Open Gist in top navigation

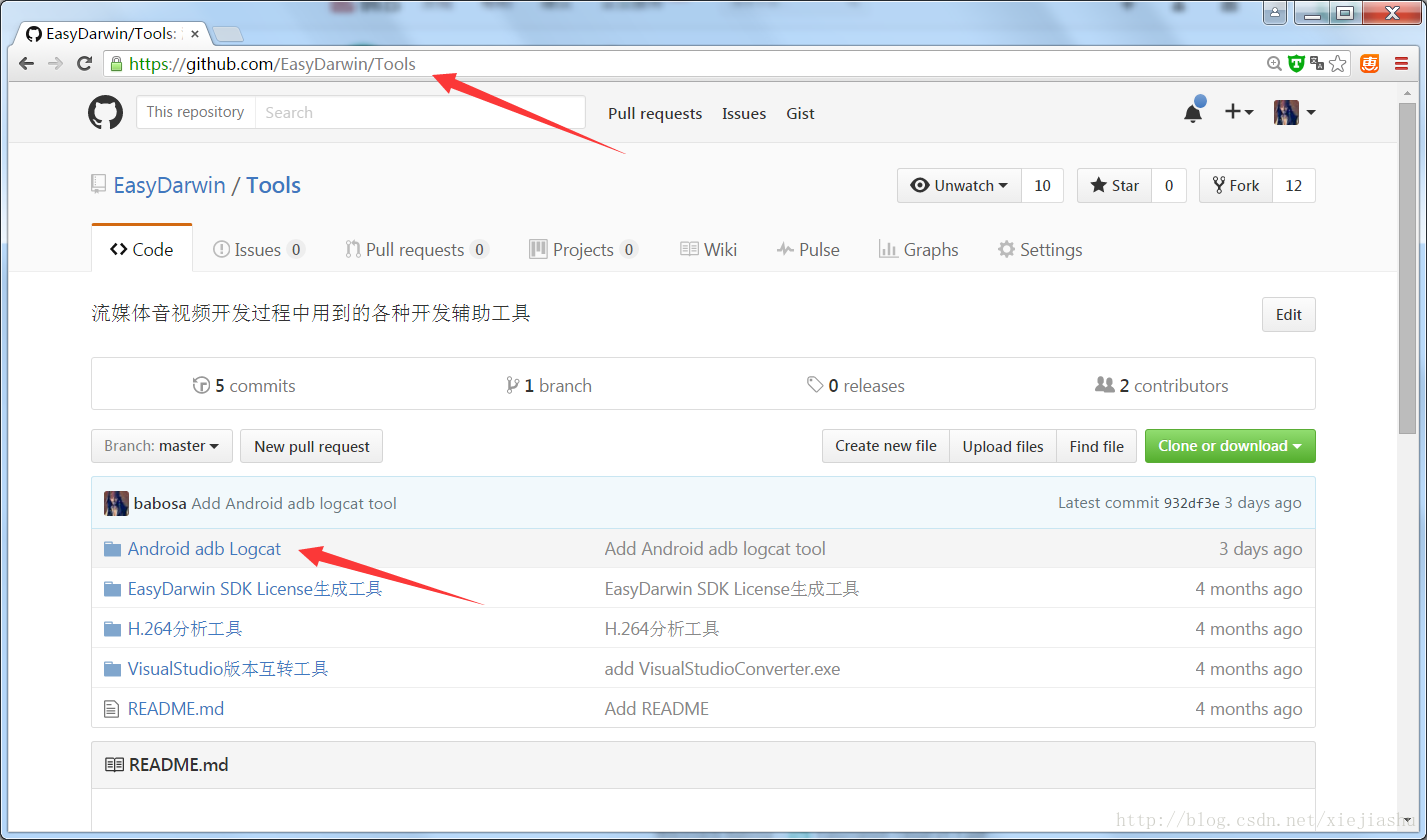(800, 113)
